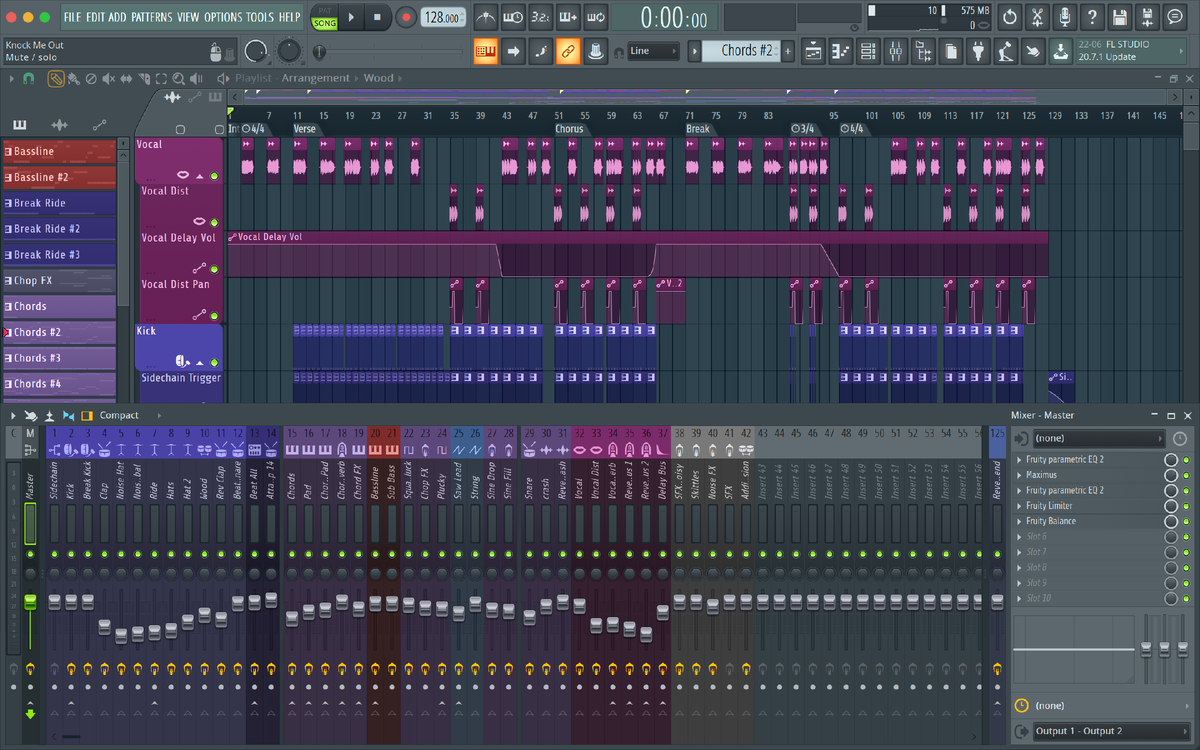The image size is (1200, 750).
Task: Click the Chorus timeline marker
Action: click(569, 129)
